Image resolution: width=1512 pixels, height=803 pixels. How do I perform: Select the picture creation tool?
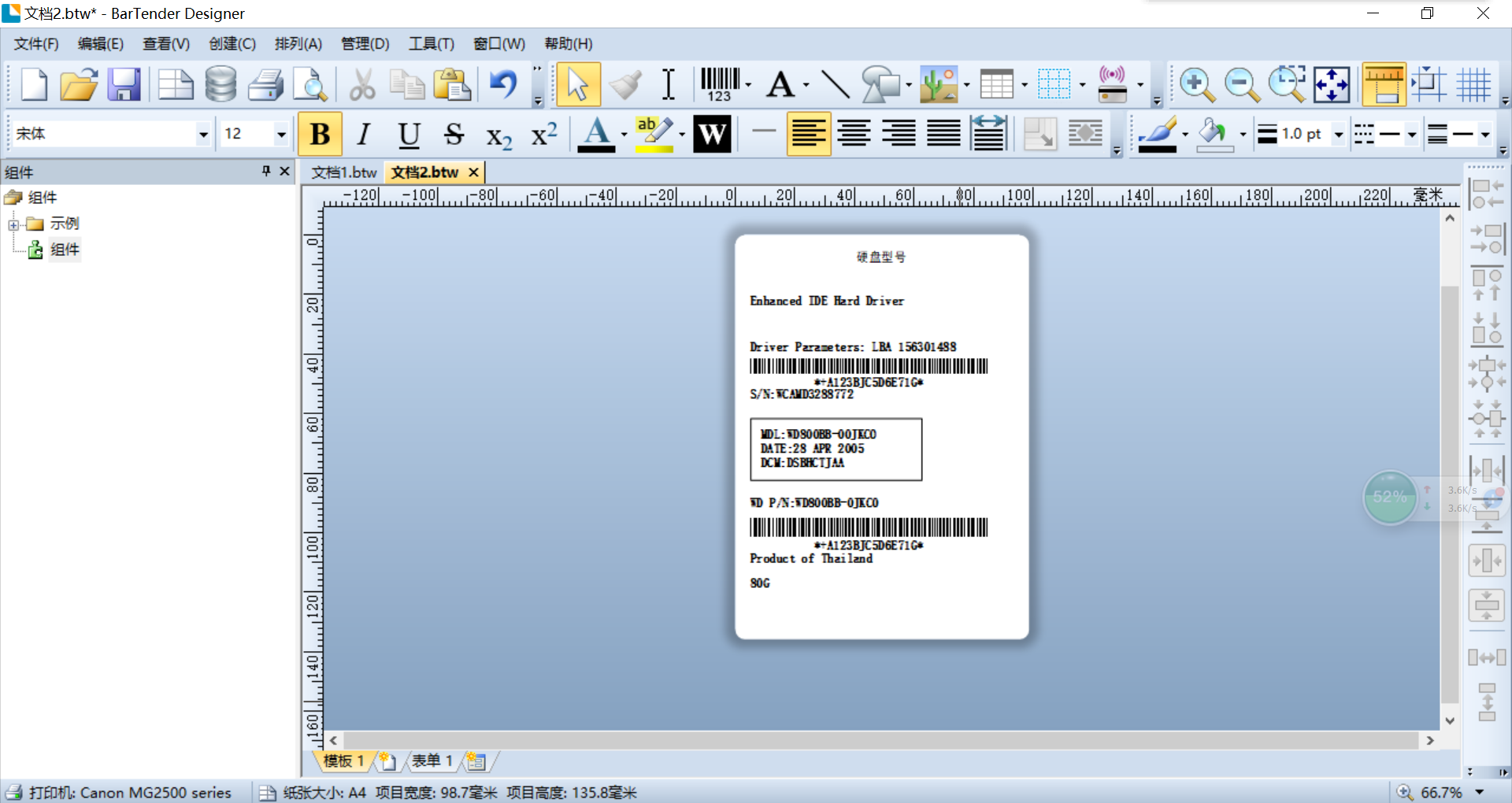coord(939,84)
